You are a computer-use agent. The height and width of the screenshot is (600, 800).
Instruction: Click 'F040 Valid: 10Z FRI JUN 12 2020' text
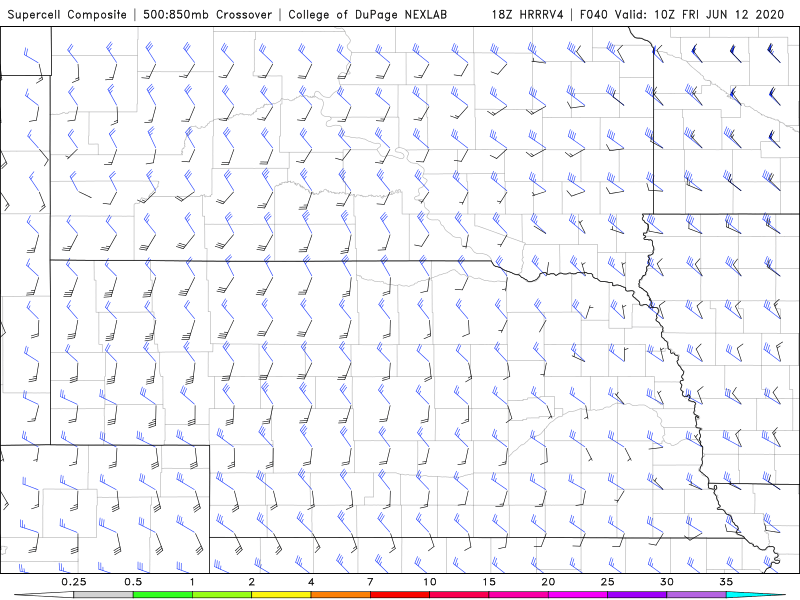point(682,14)
